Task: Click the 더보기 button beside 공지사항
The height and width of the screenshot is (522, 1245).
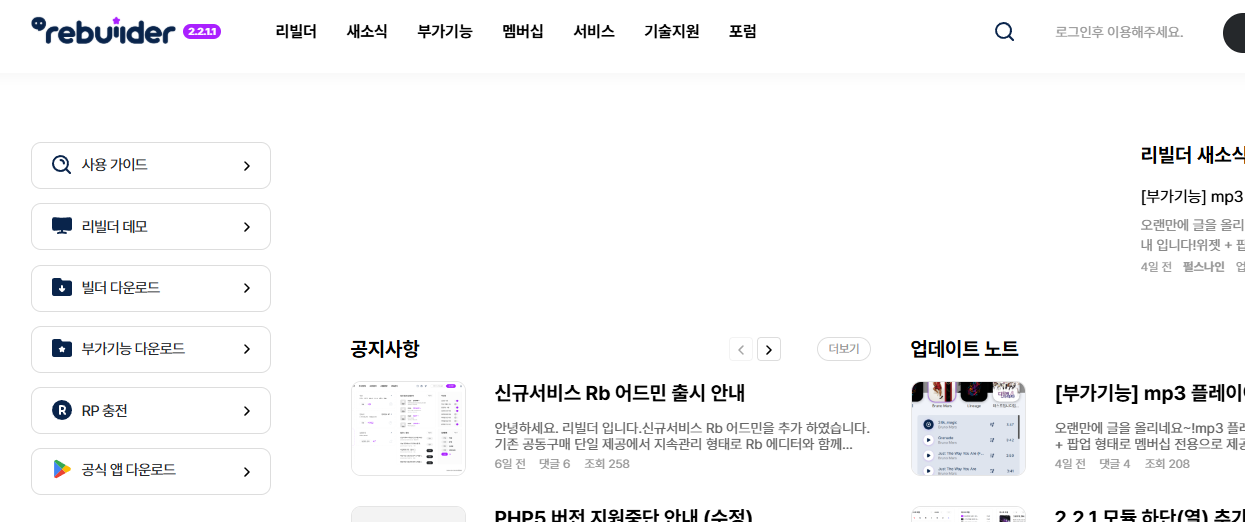Action: pyautogui.click(x=844, y=349)
